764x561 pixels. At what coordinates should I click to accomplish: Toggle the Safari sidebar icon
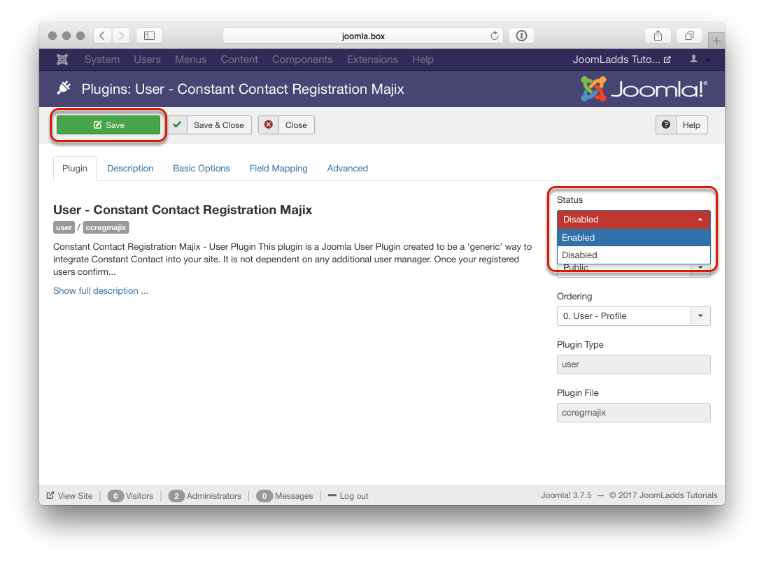point(149,36)
